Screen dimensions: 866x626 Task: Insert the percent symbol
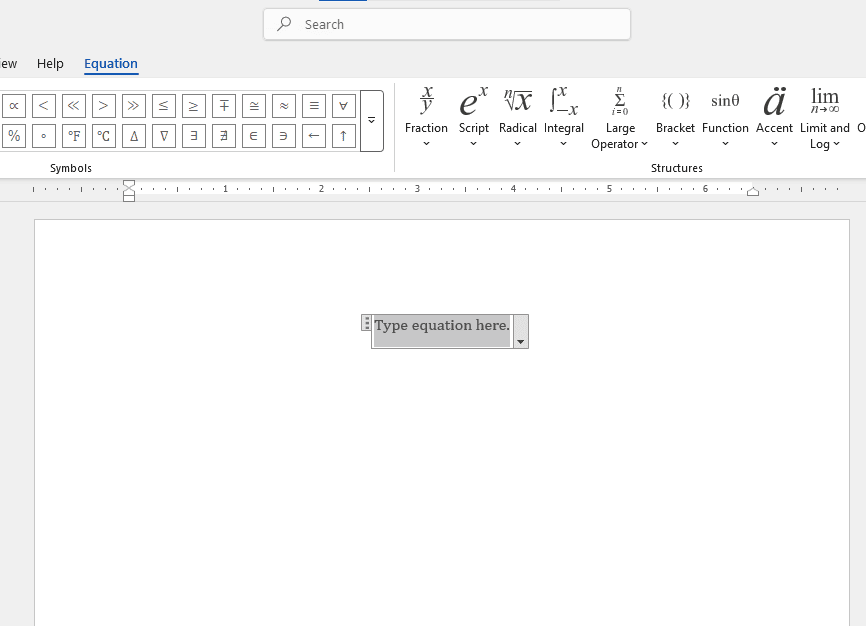(14, 136)
